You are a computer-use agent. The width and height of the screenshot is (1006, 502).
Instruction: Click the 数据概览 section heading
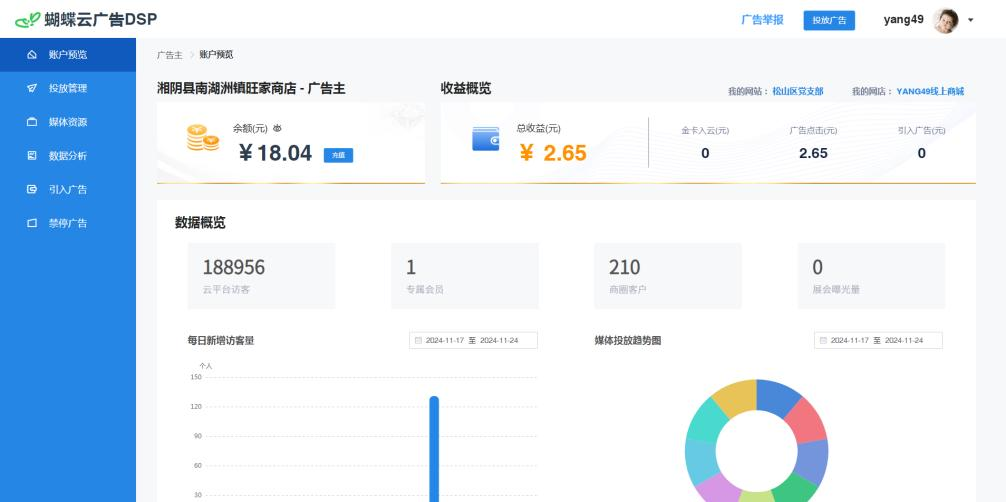coord(200,223)
